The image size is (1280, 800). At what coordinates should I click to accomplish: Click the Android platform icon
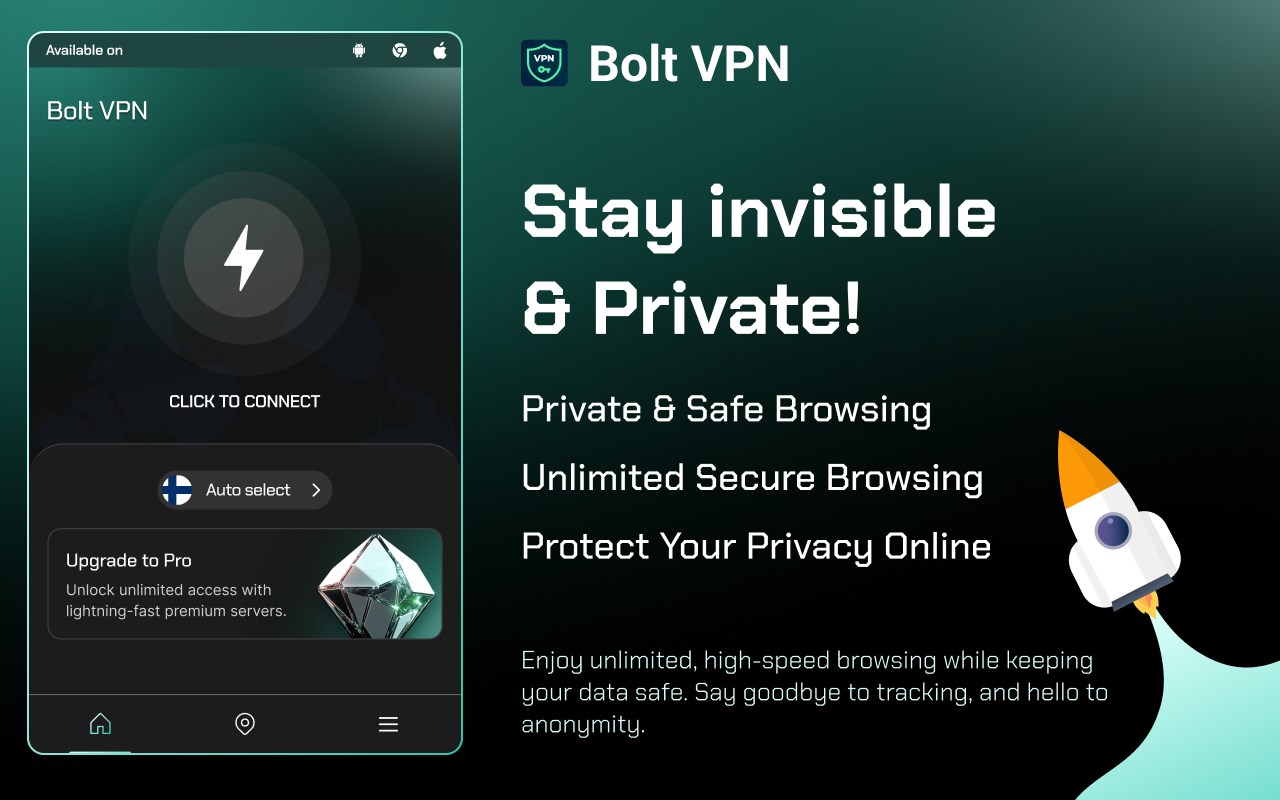tap(359, 51)
